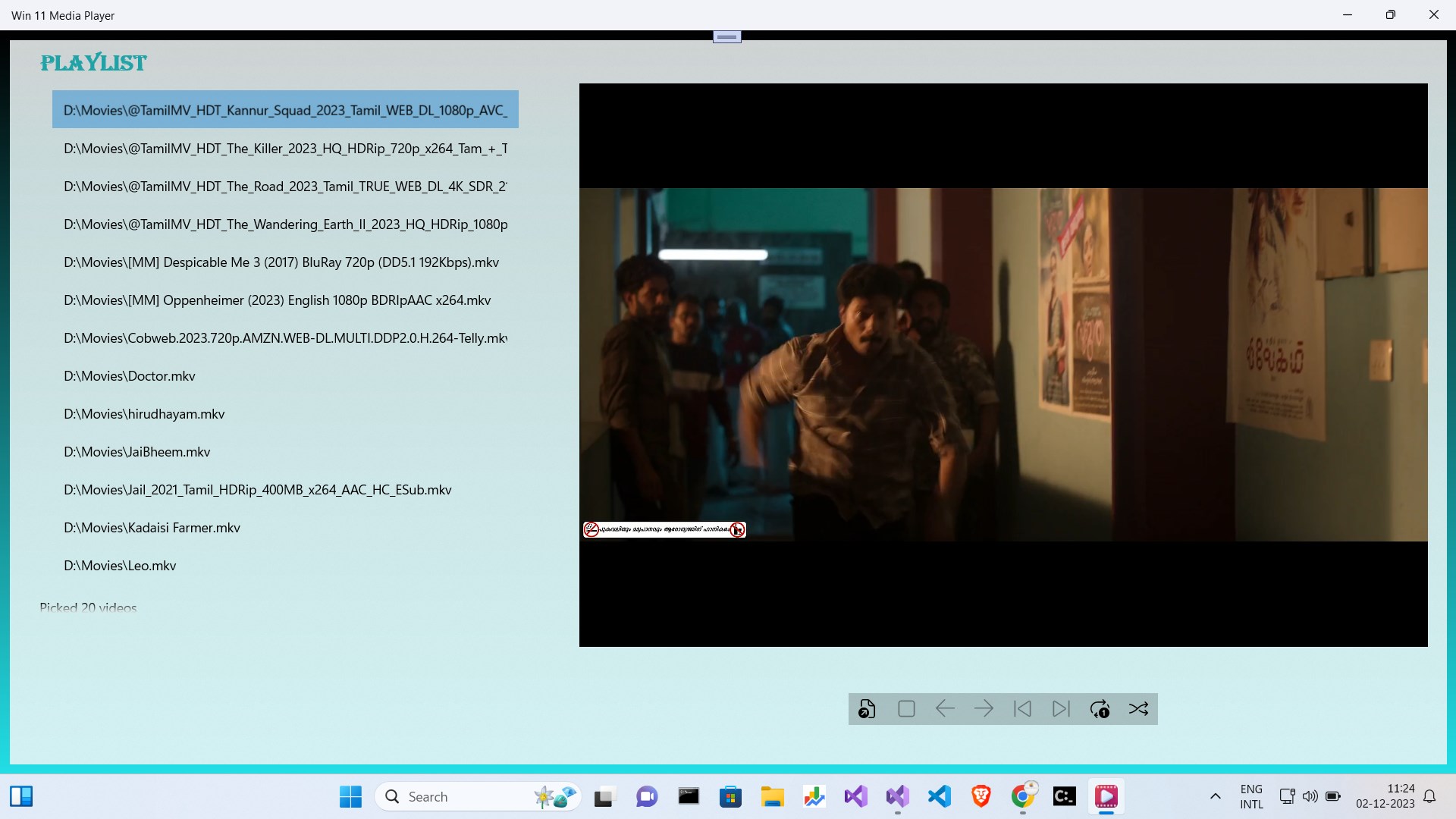Select hirudhayam.mkv in the playlist
1456x819 pixels.
tap(285, 414)
